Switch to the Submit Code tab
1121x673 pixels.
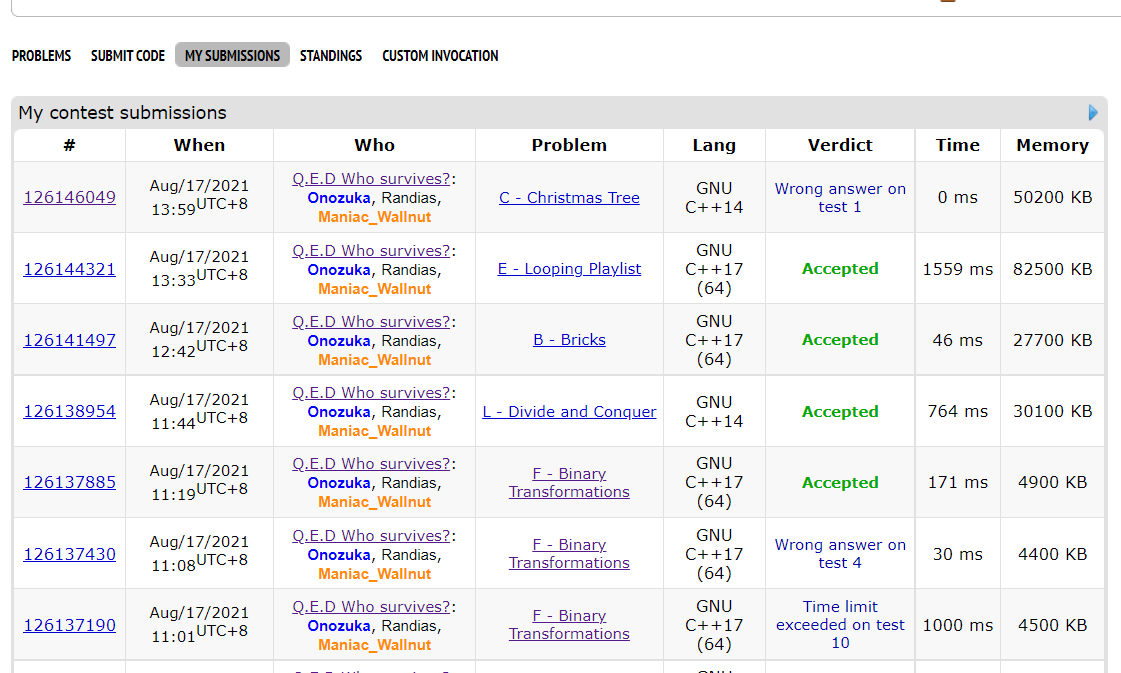pyautogui.click(x=128, y=56)
